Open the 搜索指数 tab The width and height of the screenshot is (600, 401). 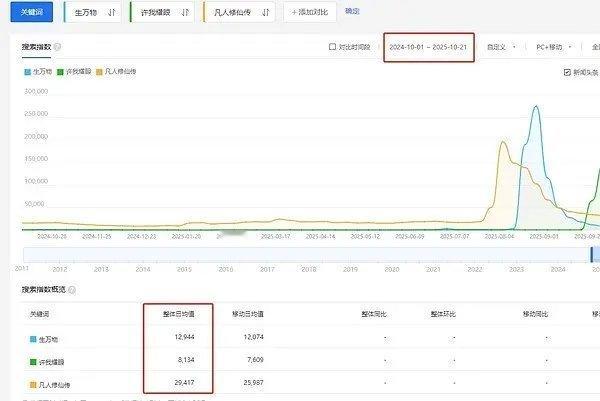pos(36,47)
